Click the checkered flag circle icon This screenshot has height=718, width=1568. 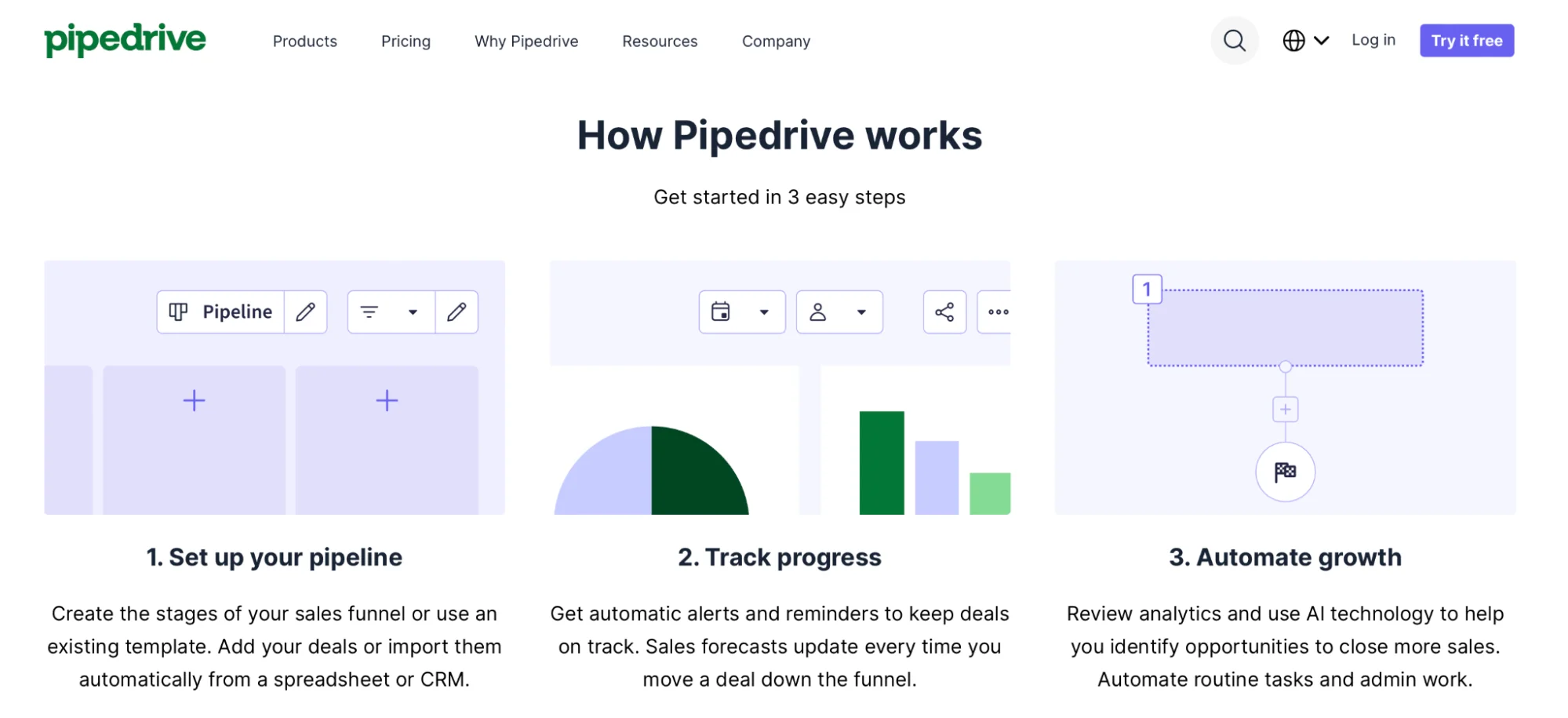1285,472
